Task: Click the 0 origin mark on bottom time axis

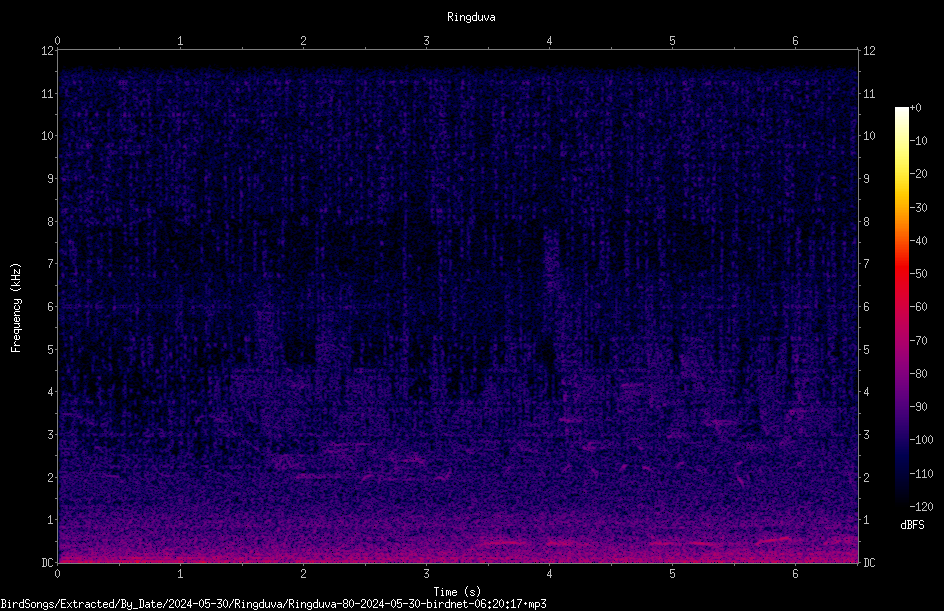Action: pos(57,574)
